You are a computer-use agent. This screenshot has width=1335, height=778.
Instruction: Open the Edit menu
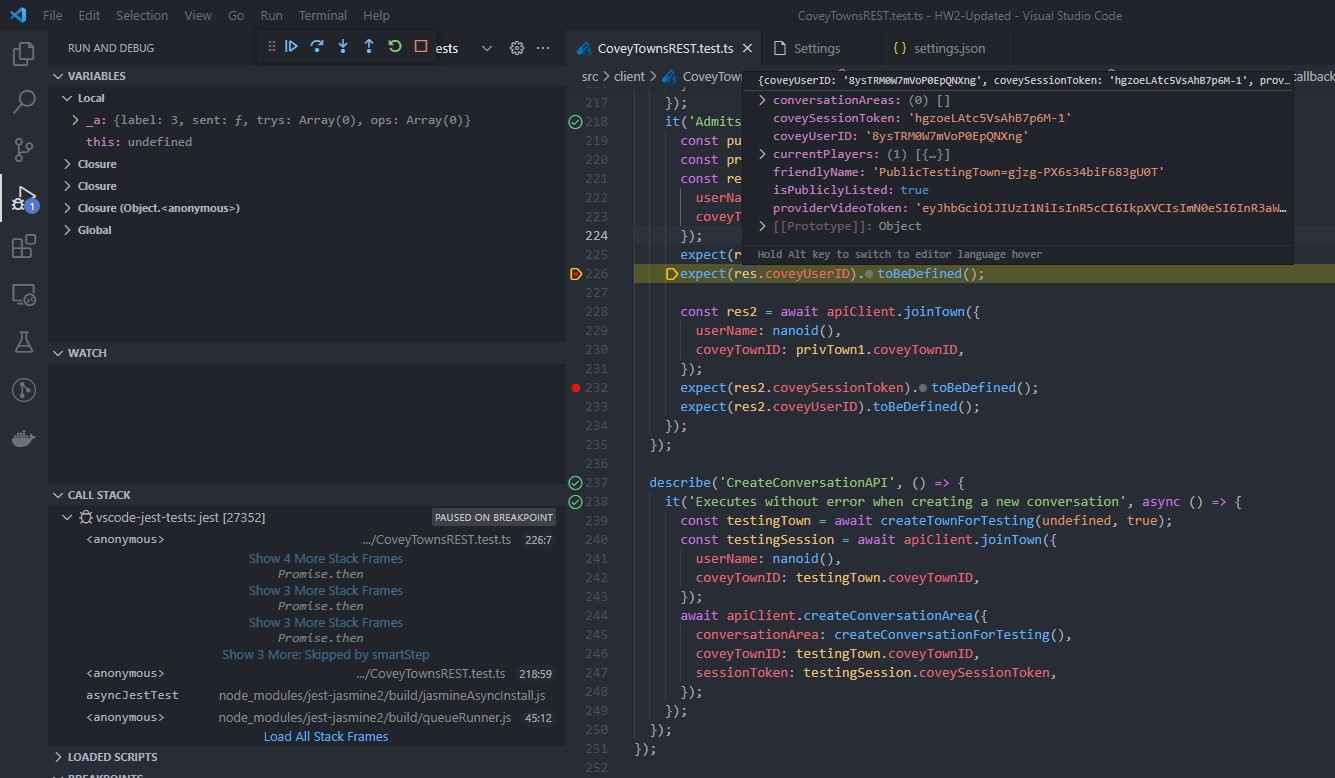[89, 15]
